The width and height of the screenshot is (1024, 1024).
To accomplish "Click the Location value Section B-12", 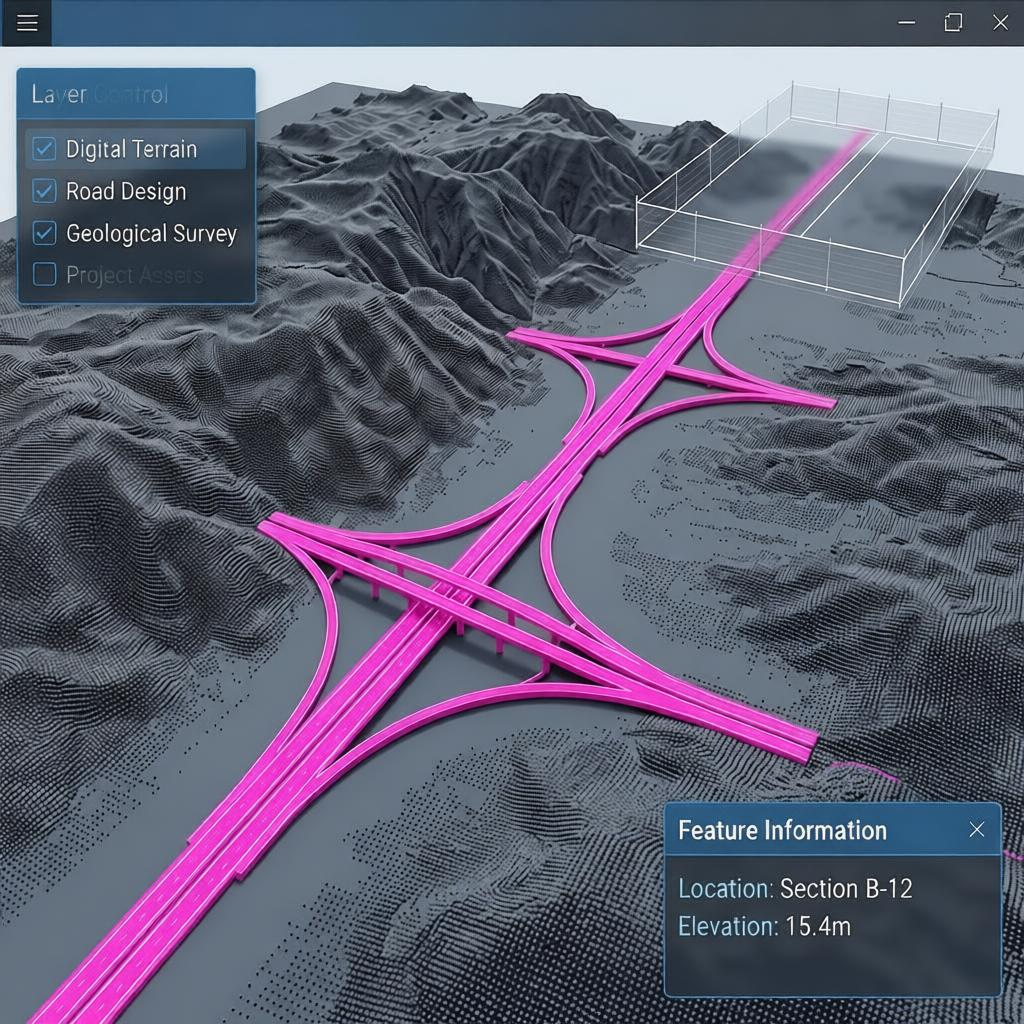I will coord(846,889).
